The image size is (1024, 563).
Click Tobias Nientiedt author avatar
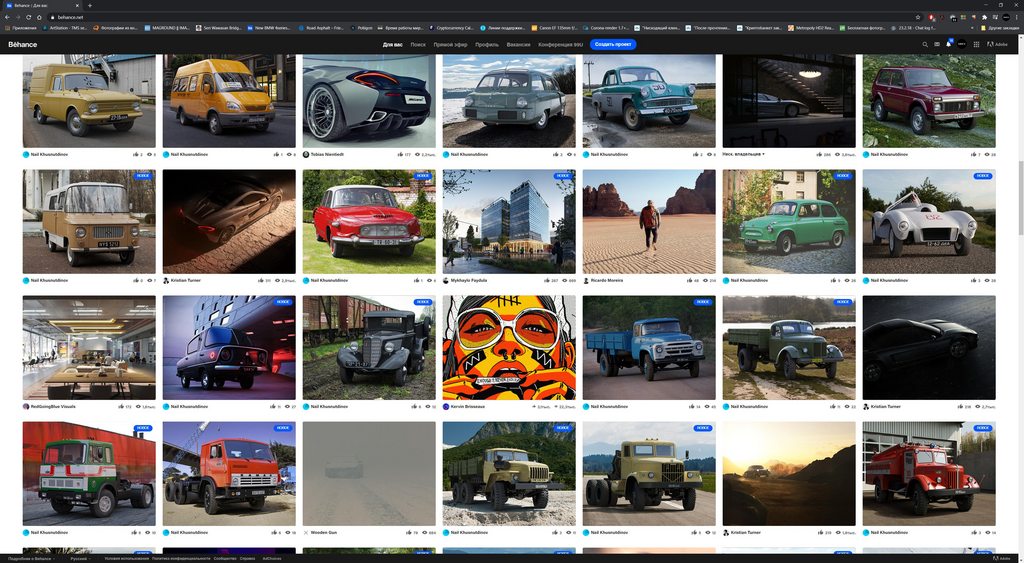pos(306,155)
